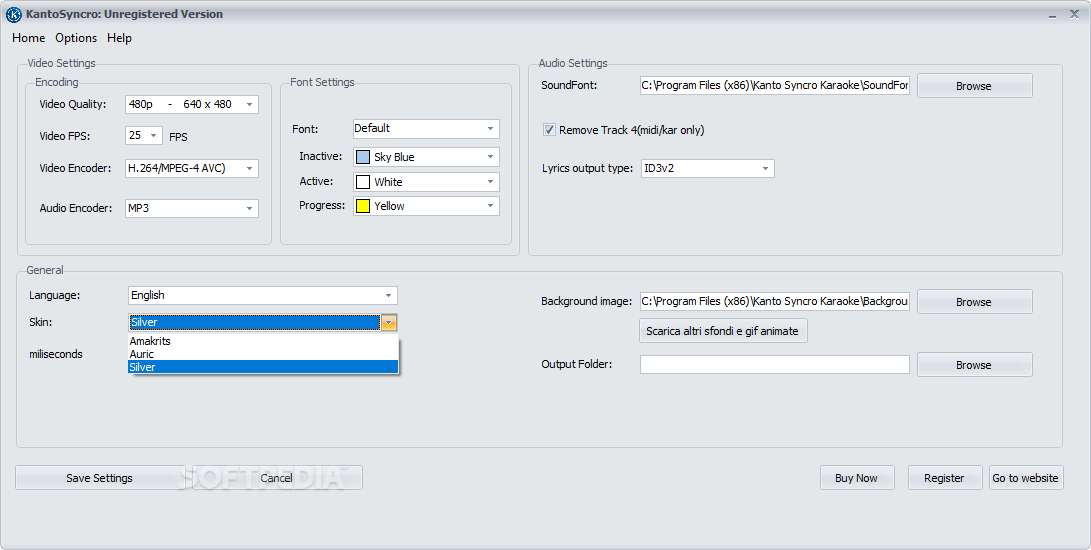
Task: Click Go to website button
Action: click(1026, 478)
